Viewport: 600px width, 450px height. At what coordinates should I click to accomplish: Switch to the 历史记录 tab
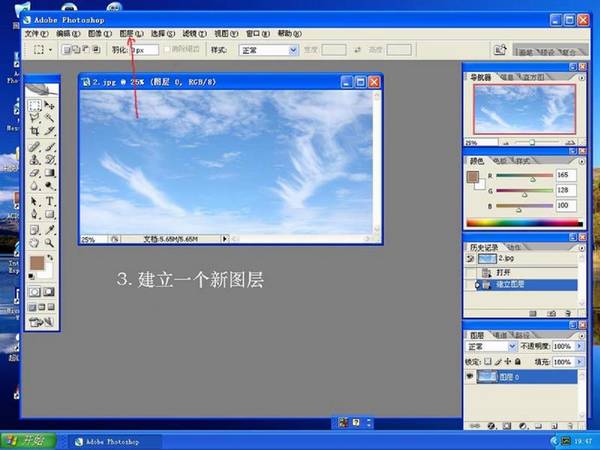[x=484, y=248]
